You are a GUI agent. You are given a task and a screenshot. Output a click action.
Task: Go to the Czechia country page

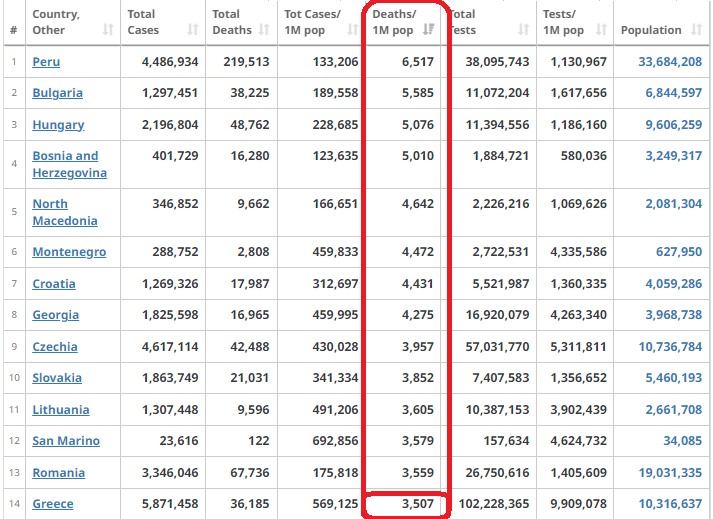tap(54, 347)
